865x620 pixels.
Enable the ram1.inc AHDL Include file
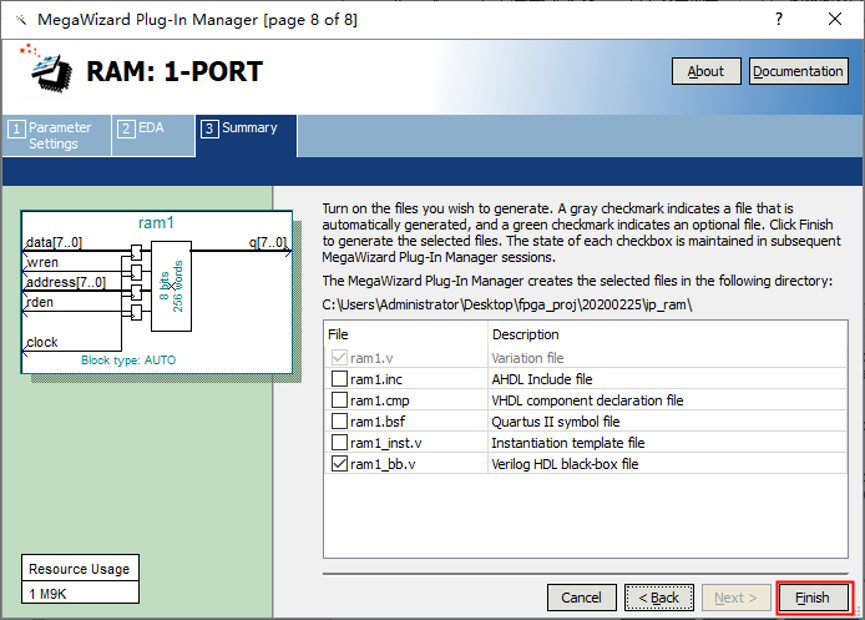click(x=340, y=379)
